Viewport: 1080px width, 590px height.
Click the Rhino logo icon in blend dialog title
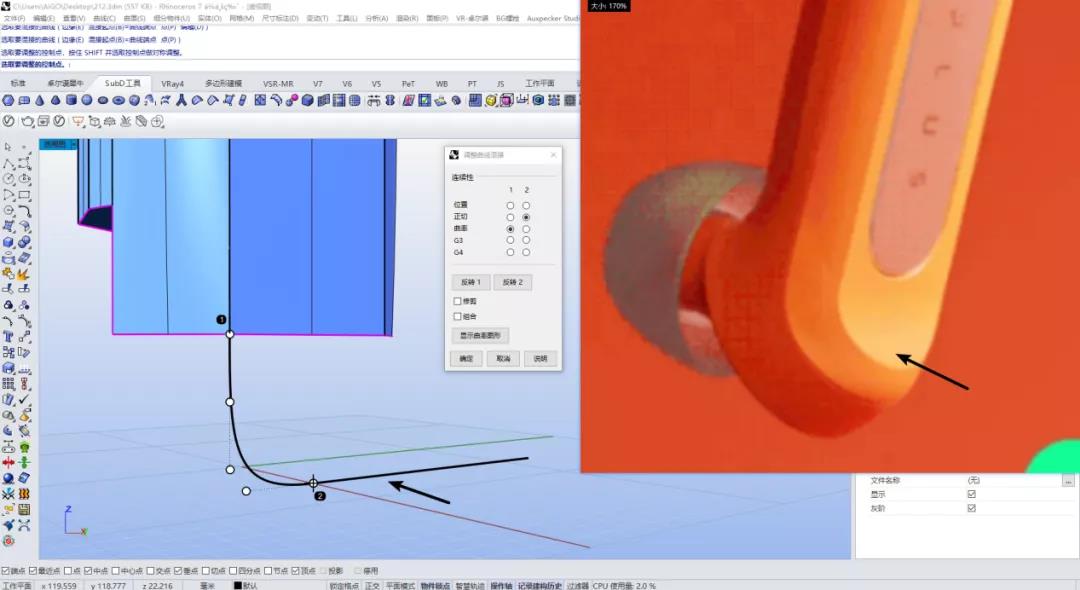(454, 155)
